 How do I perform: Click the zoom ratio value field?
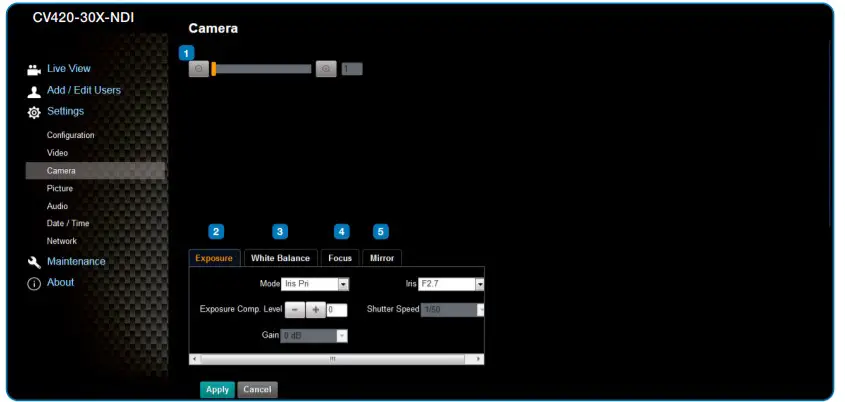(352, 69)
